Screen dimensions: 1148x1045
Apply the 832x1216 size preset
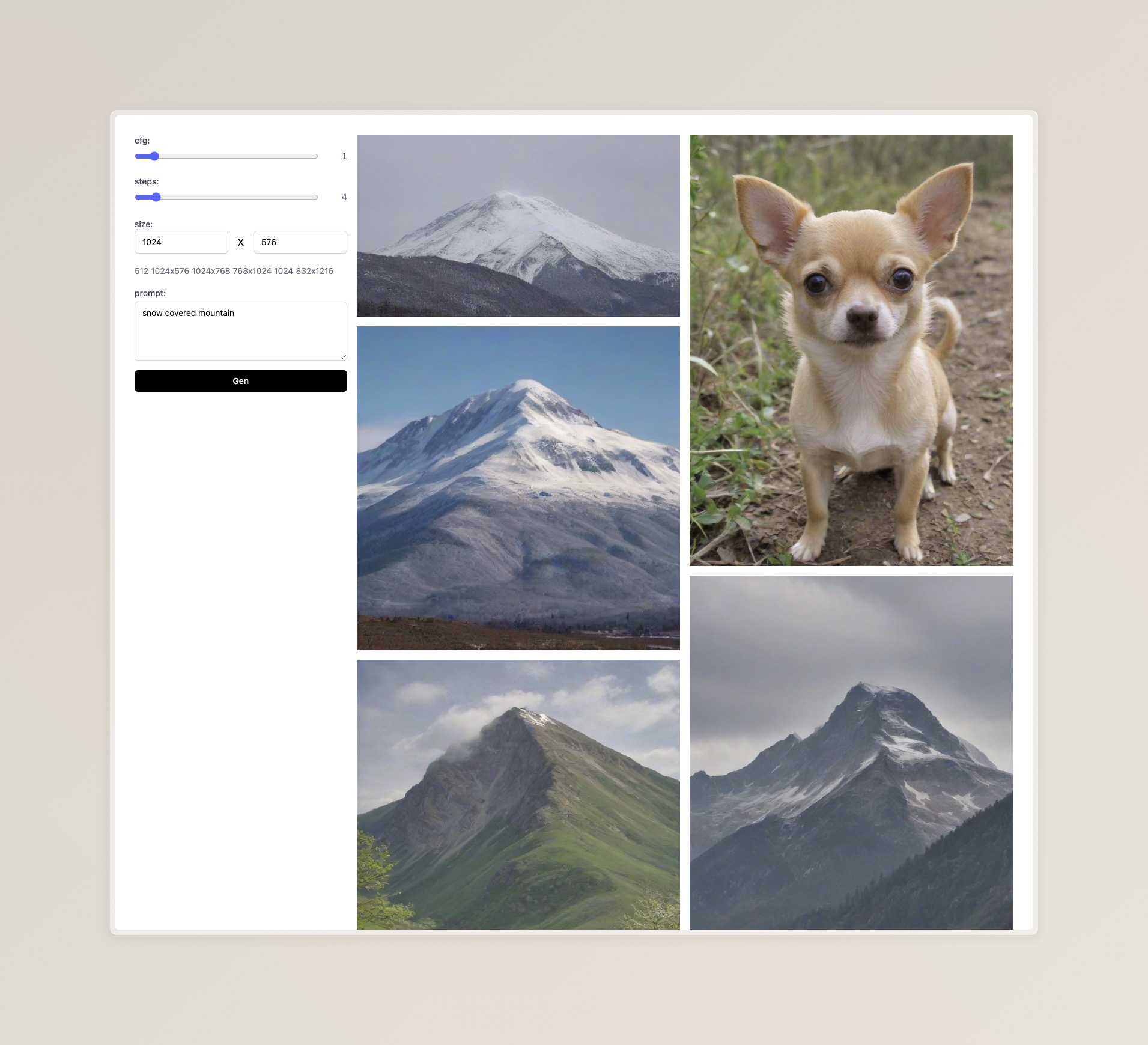click(314, 271)
